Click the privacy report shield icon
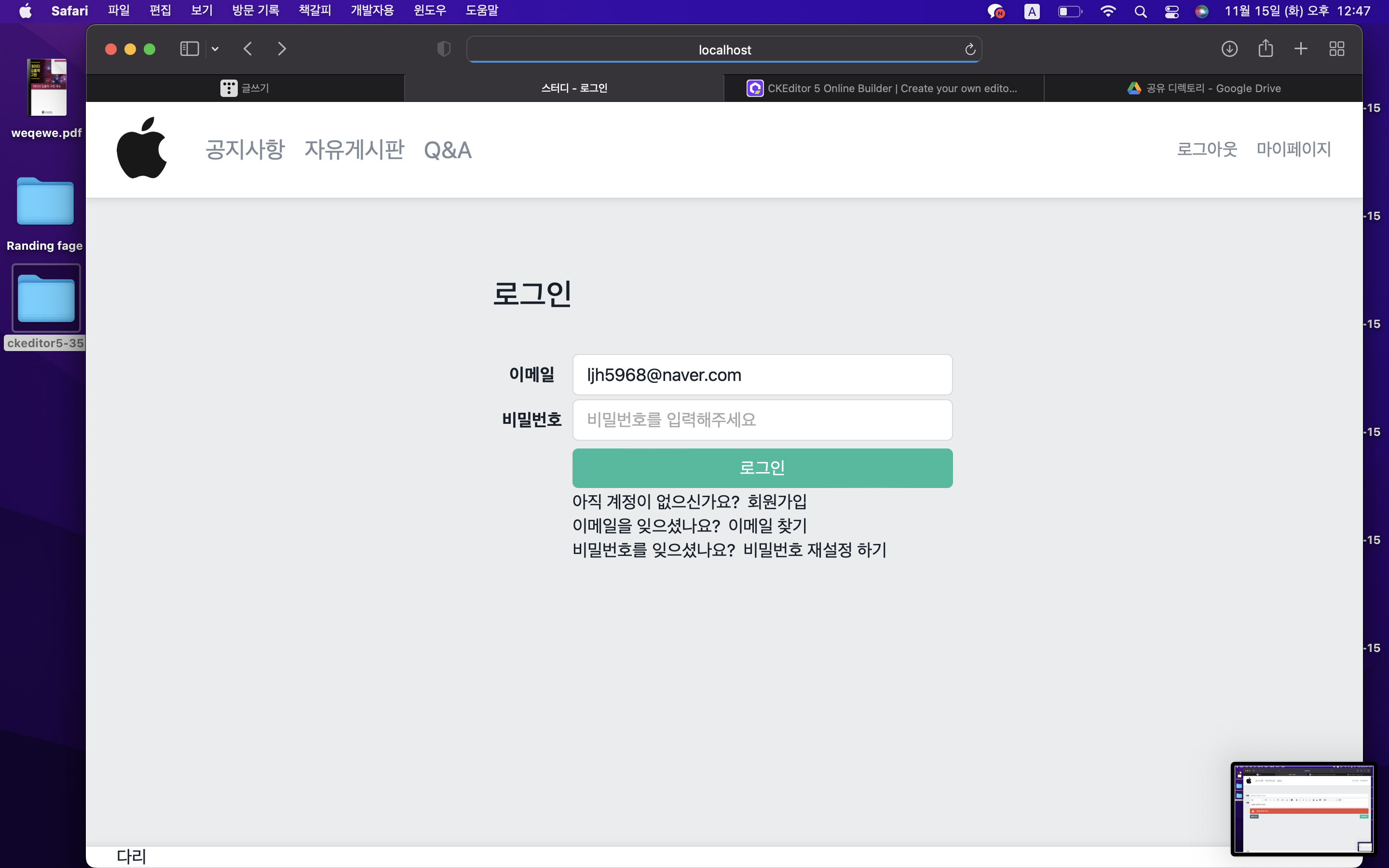The image size is (1389, 868). (444, 49)
